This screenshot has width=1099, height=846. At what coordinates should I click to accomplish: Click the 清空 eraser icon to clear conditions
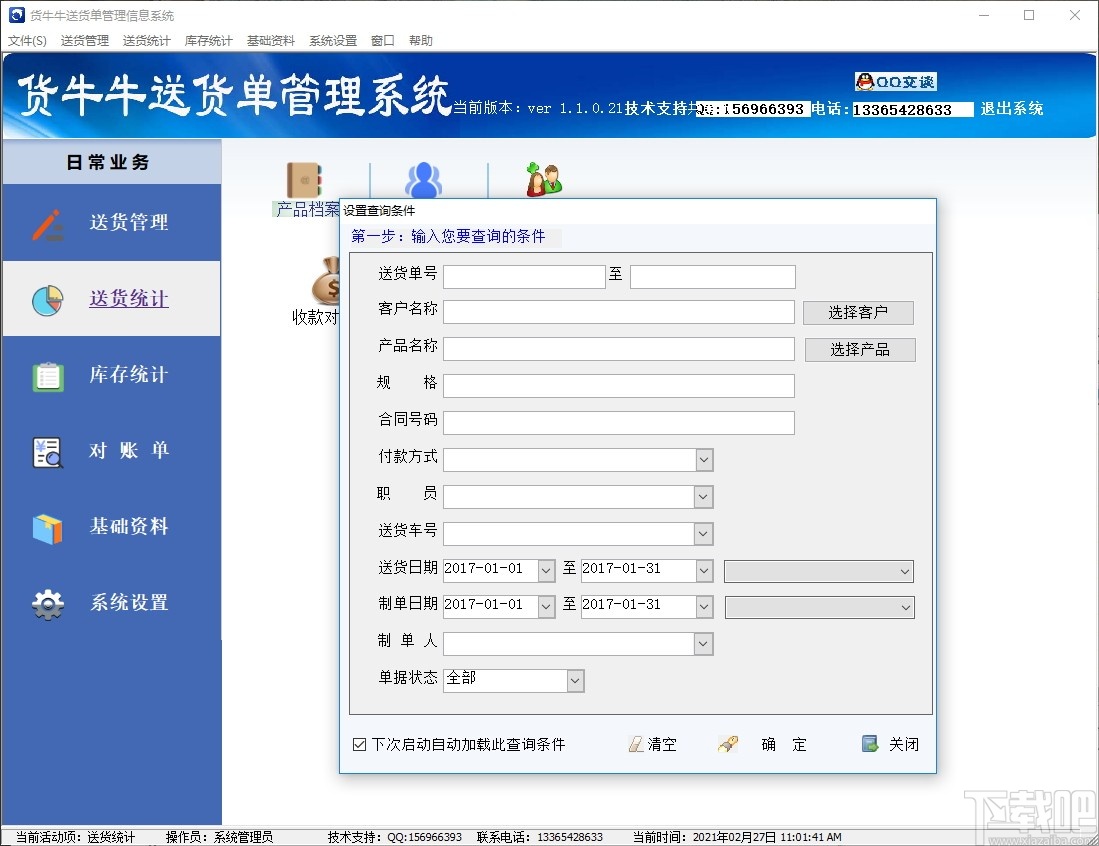click(x=635, y=743)
